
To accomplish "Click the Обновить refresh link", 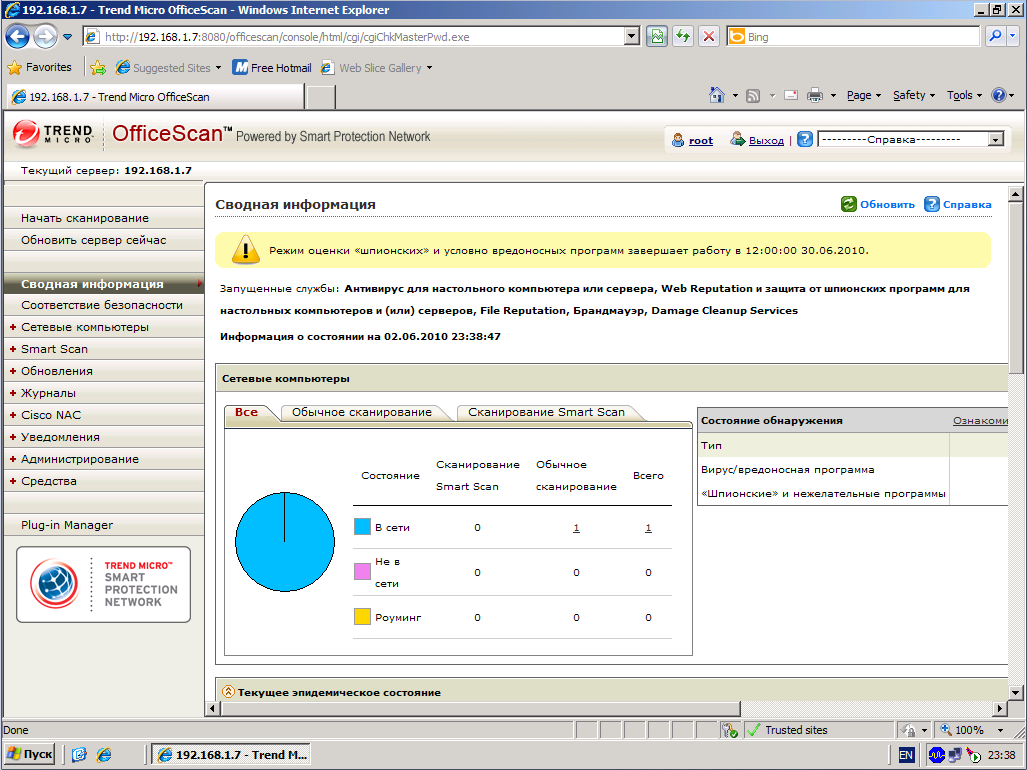I will (878, 204).
